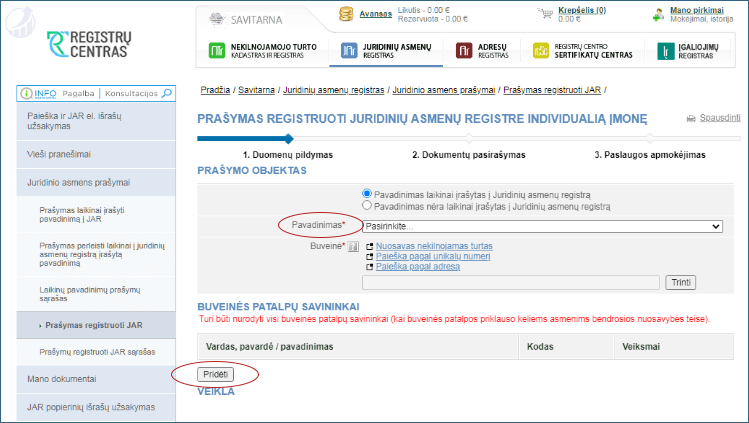This screenshot has height=423, width=749.
Task: Open the Savitarna tab
Action: [x=246, y=20]
